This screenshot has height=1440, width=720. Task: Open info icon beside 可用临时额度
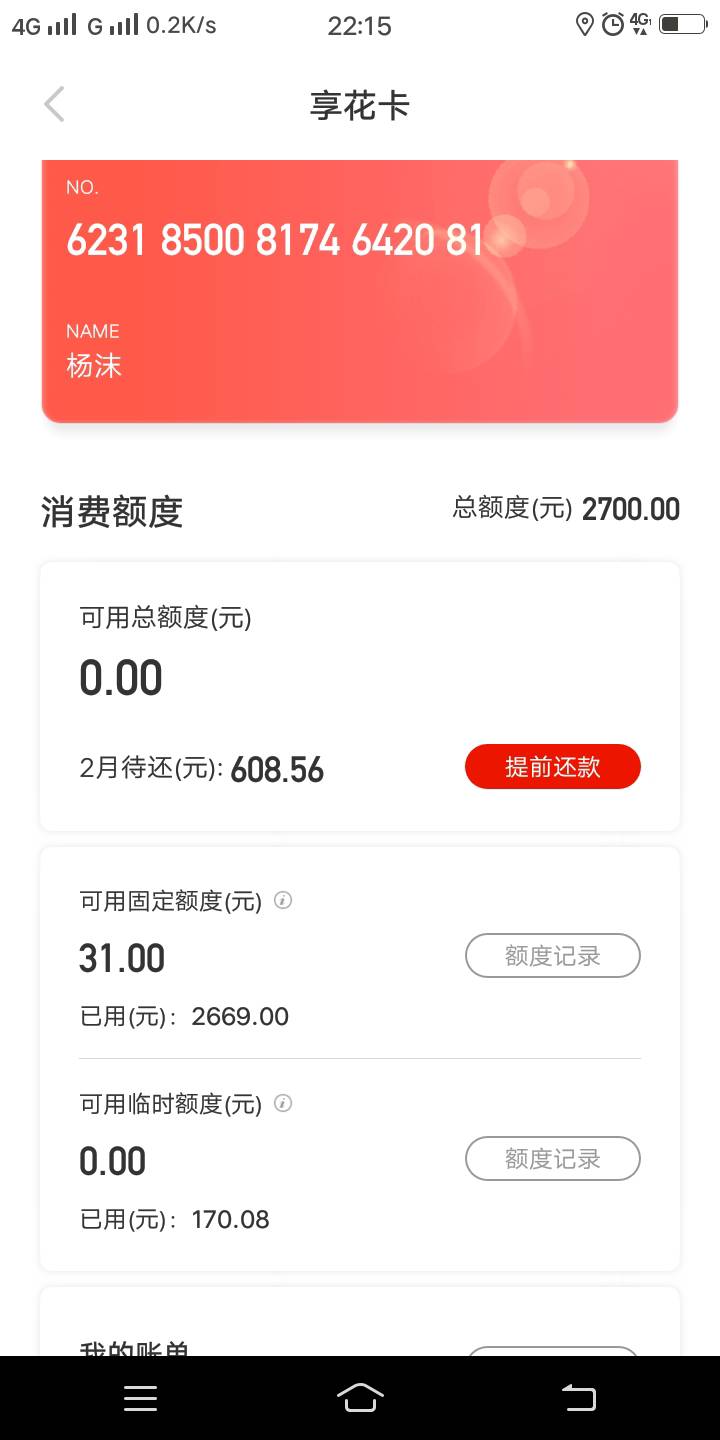(283, 1103)
